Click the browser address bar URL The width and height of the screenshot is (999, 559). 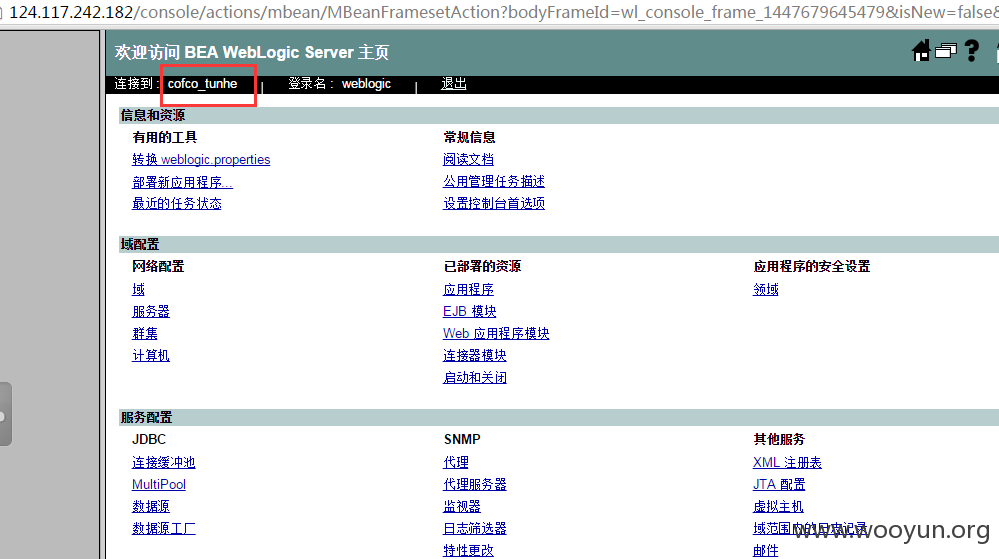[503, 11]
